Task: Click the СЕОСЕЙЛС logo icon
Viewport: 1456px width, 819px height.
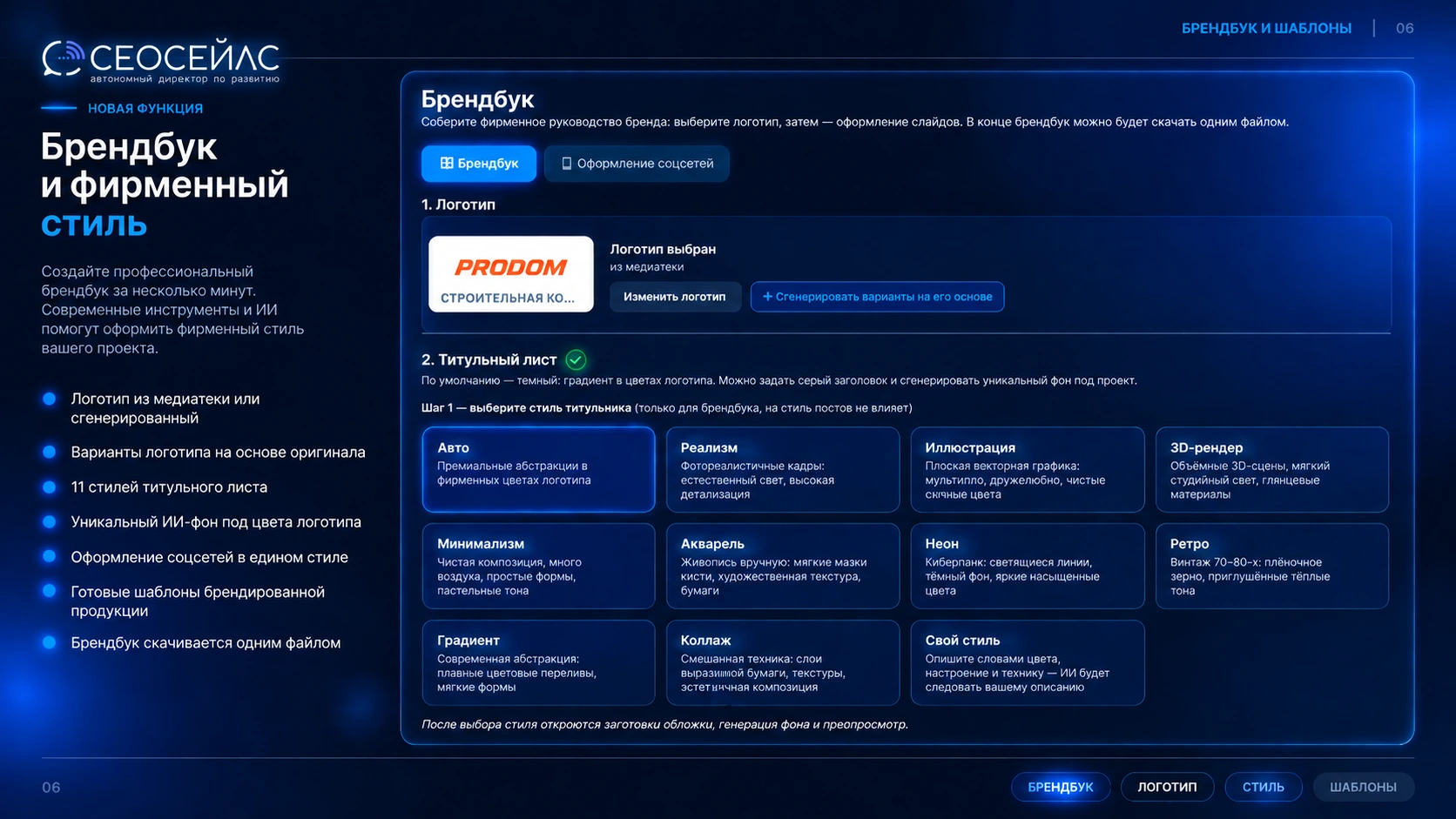Action: click(63, 58)
